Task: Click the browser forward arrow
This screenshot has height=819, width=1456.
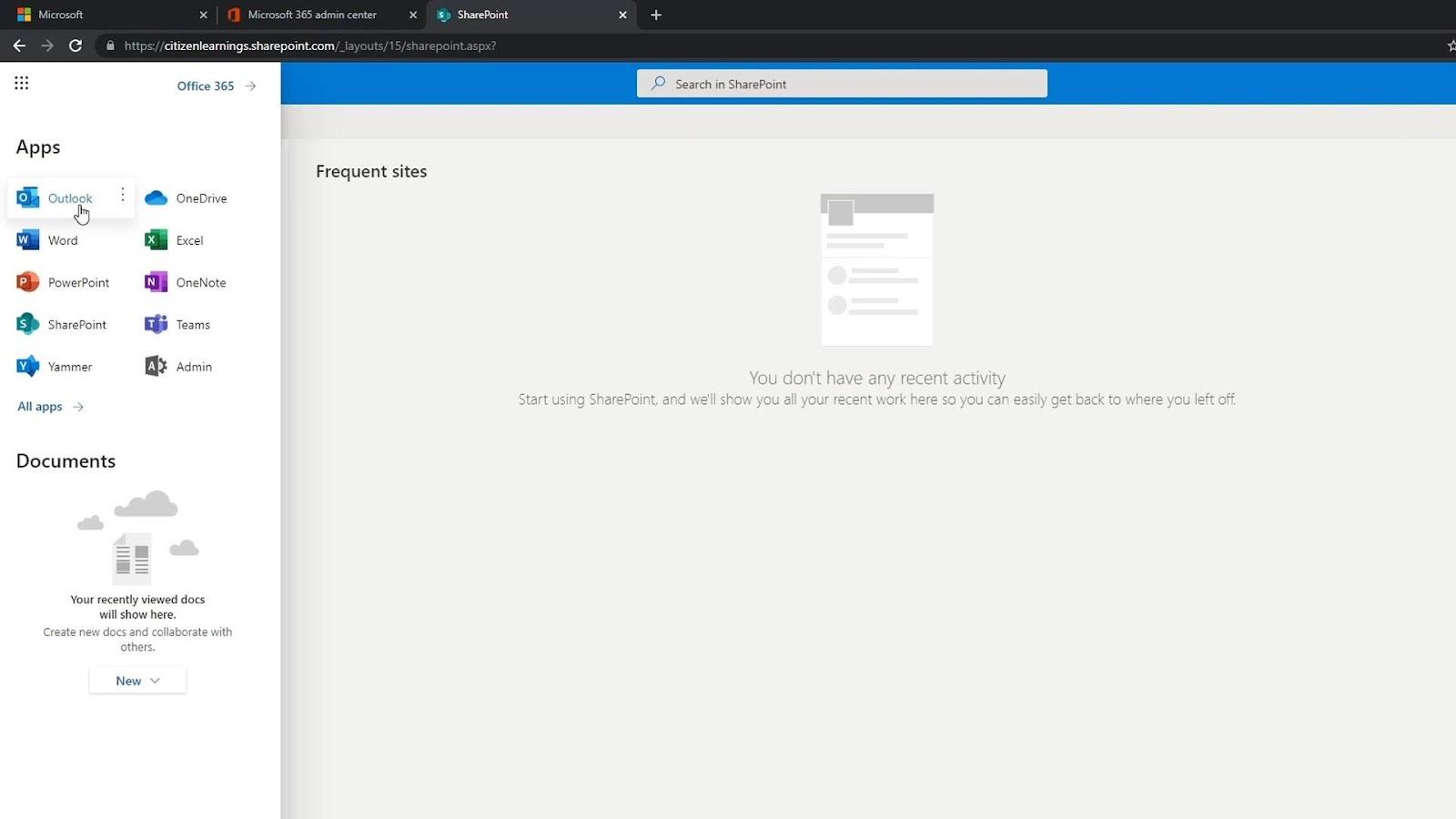Action: click(x=47, y=45)
